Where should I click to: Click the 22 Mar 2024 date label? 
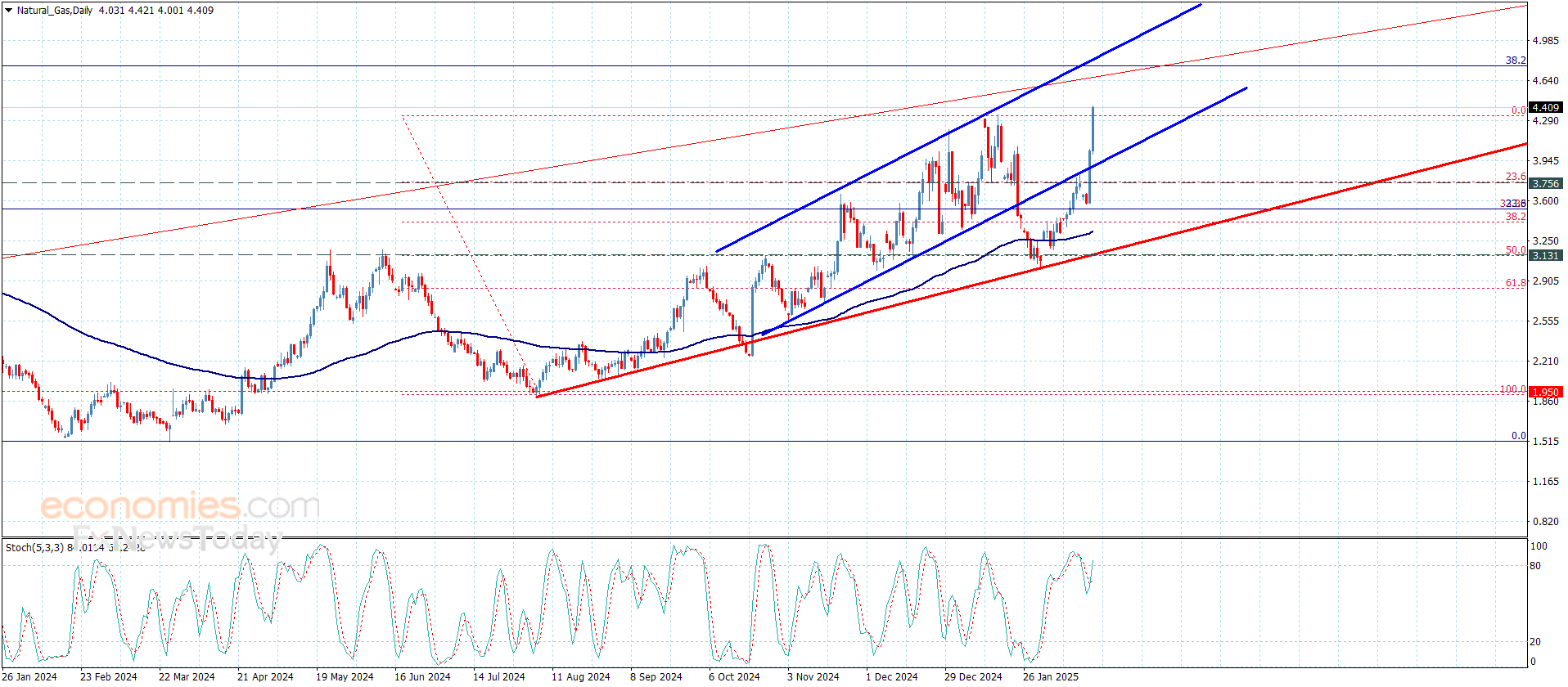[x=187, y=676]
